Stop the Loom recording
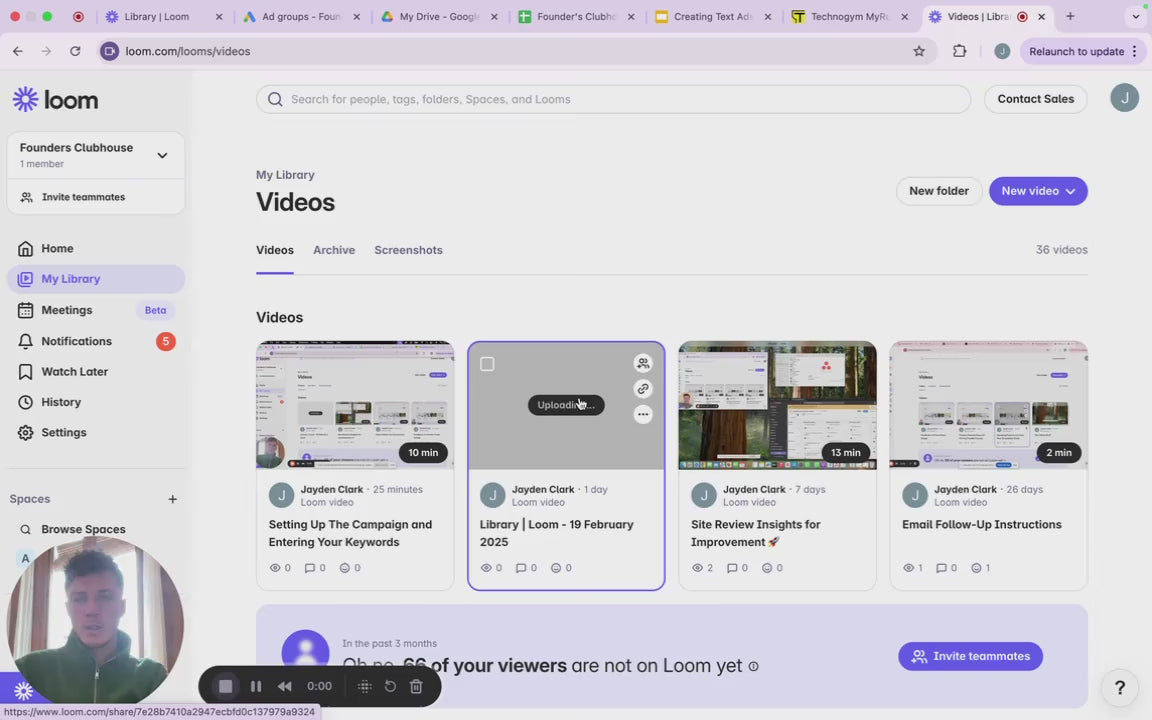1152x720 pixels. coord(226,686)
